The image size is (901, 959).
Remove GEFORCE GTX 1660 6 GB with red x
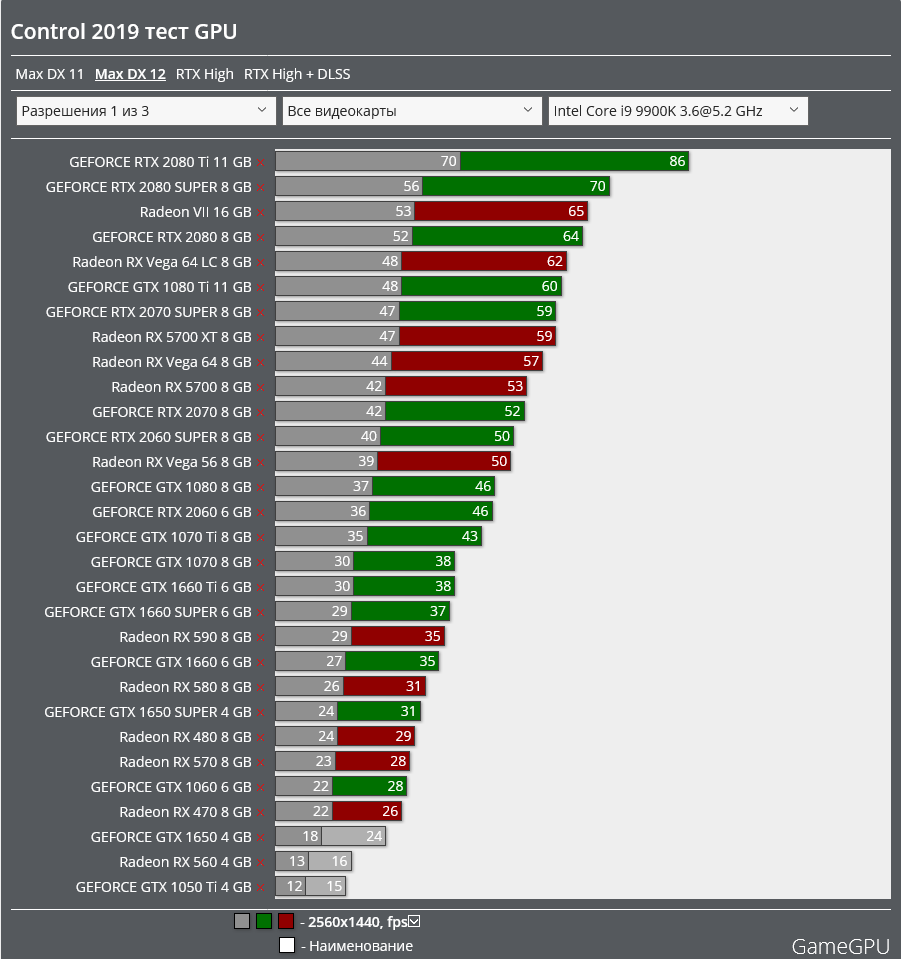(261, 664)
